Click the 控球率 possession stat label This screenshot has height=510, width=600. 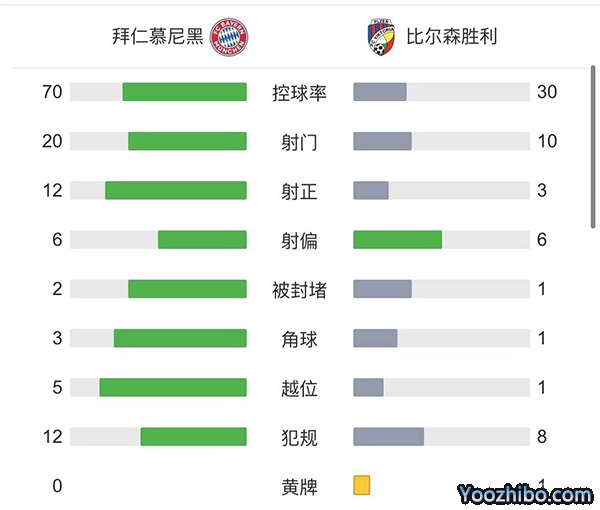299,92
